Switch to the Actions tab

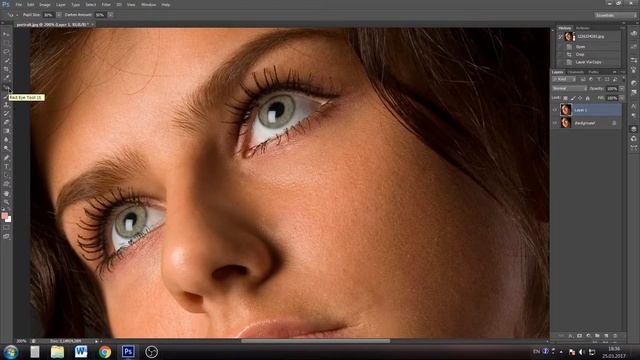tap(582, 28)
